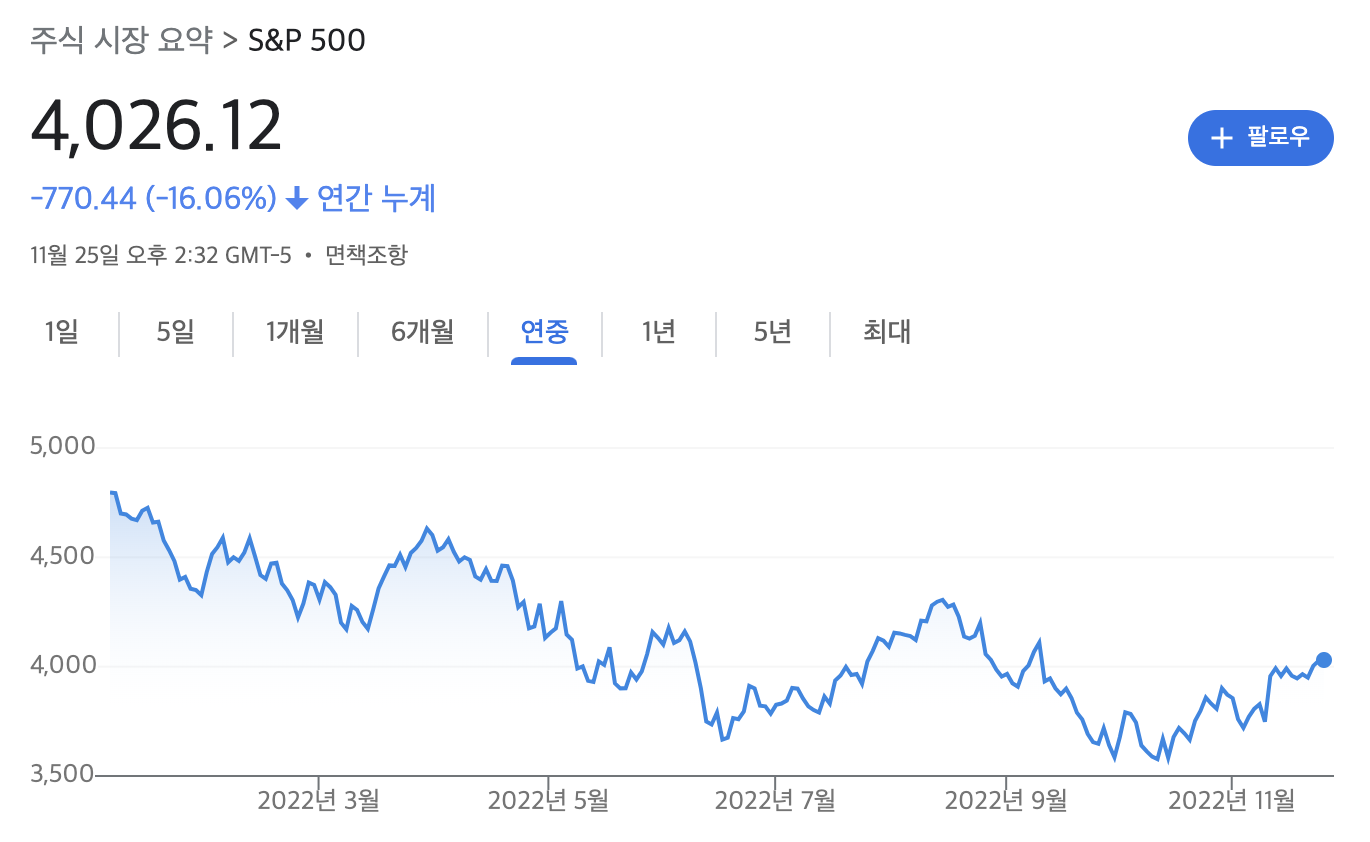
Task: Click the 4,500 y-axis label
Action: [62, 555]
